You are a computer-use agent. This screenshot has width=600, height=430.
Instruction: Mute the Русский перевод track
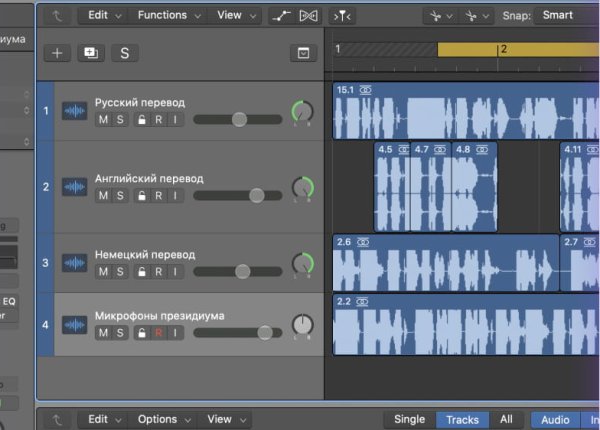(x=103, y=120)
